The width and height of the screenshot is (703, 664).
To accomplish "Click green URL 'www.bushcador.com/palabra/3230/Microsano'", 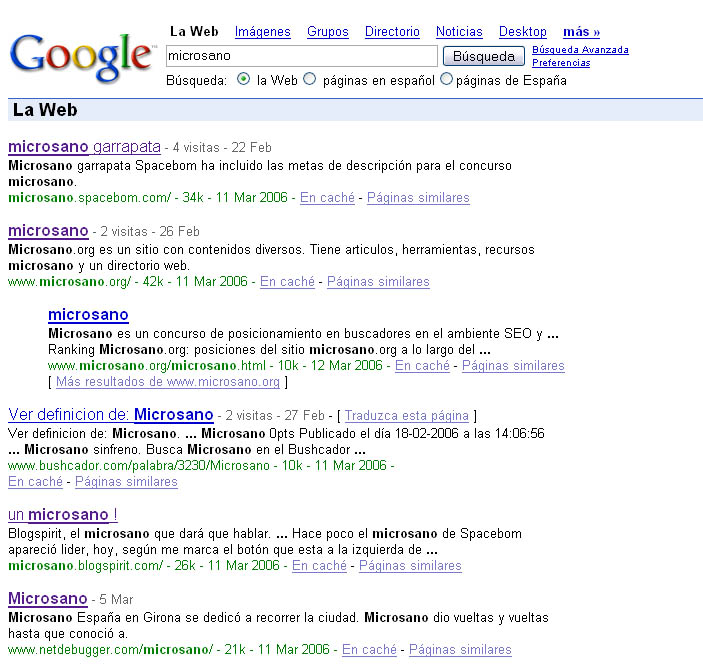I will [x=139, y=465].
